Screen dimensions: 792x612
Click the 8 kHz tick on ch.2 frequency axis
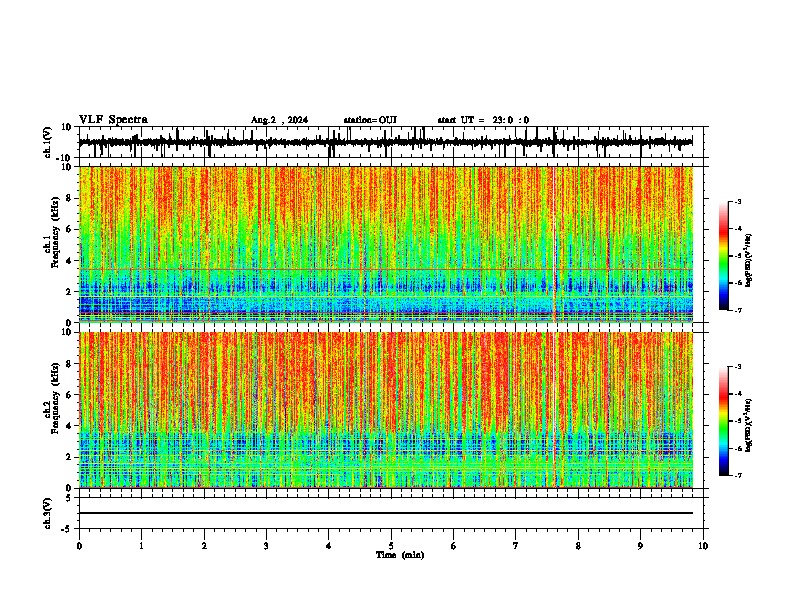(70, 364)
